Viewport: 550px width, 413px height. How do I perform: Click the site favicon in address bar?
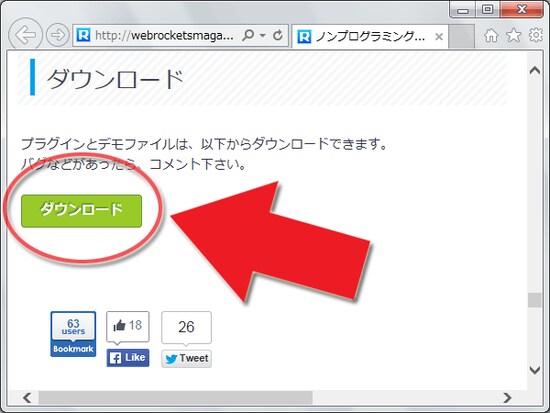tap(83, 35)
